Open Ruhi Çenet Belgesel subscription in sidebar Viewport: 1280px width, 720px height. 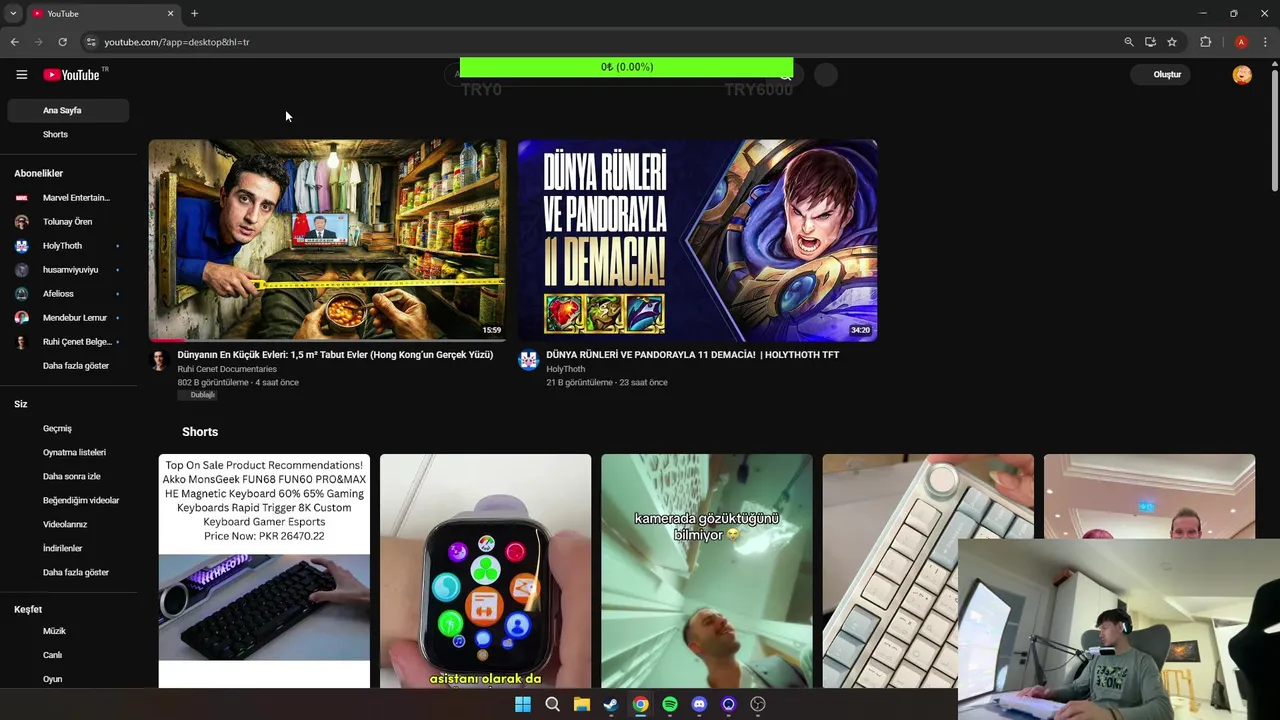pos(69,342)
